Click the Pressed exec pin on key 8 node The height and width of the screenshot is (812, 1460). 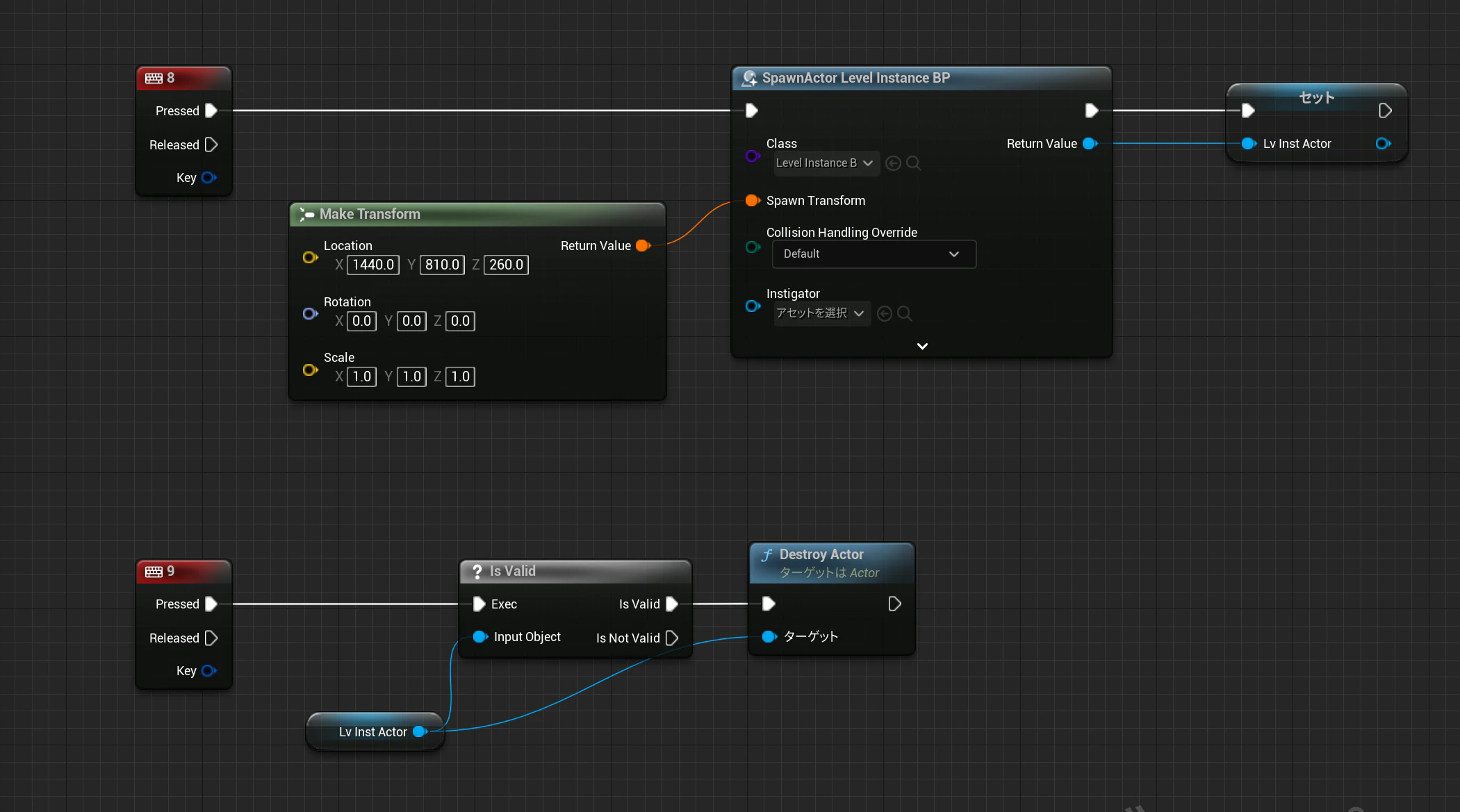pos(211,110)
